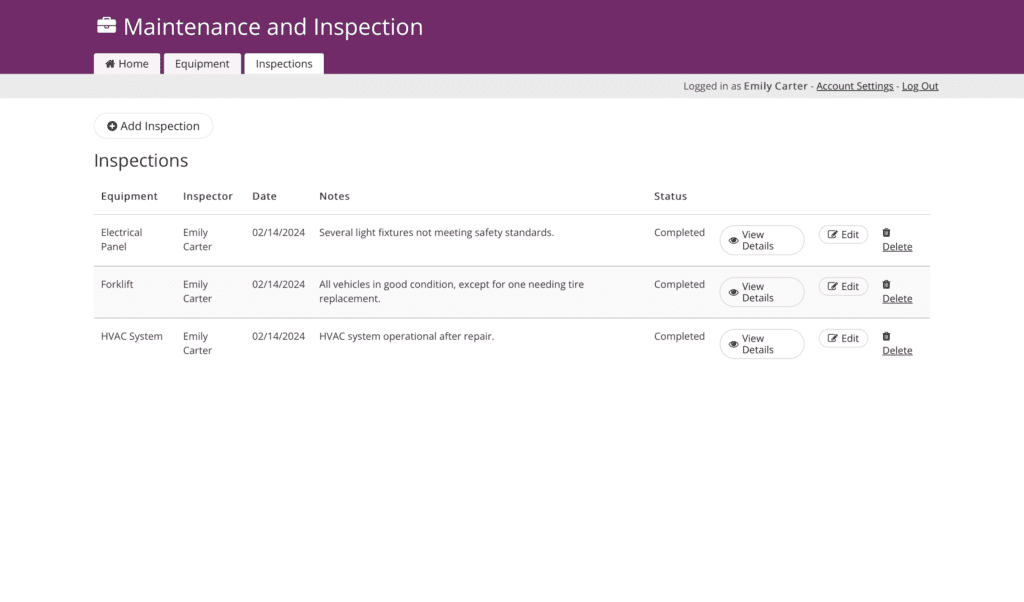Click the trash icon for HVAC System
The height and width of the screenshot is (602, 1024).
pos(886,337)
